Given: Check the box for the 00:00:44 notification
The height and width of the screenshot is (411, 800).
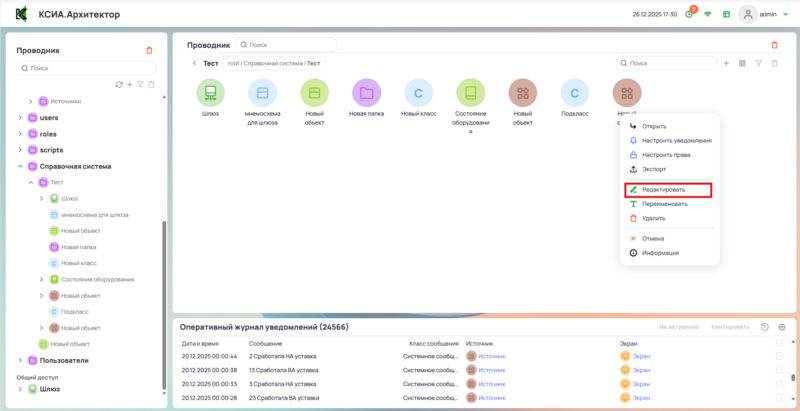Looking at the screenshot, I should 780,356.
